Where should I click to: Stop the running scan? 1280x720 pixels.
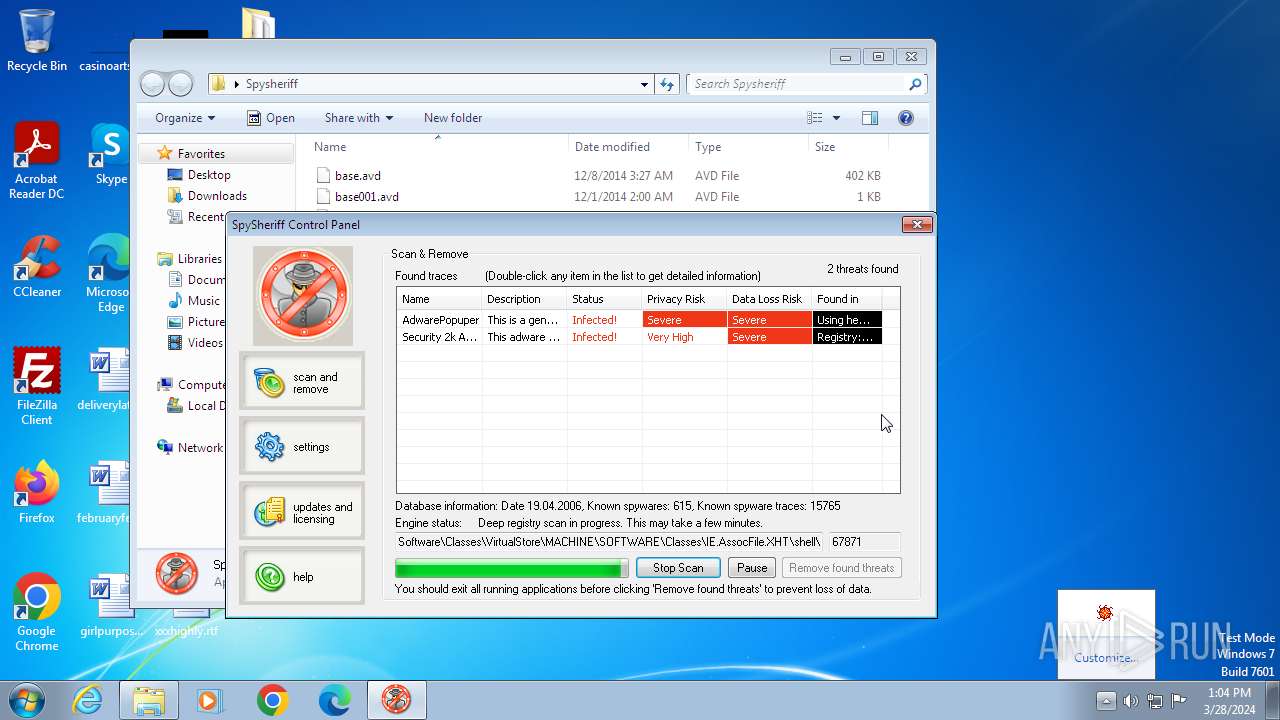[x=678, y=568]
